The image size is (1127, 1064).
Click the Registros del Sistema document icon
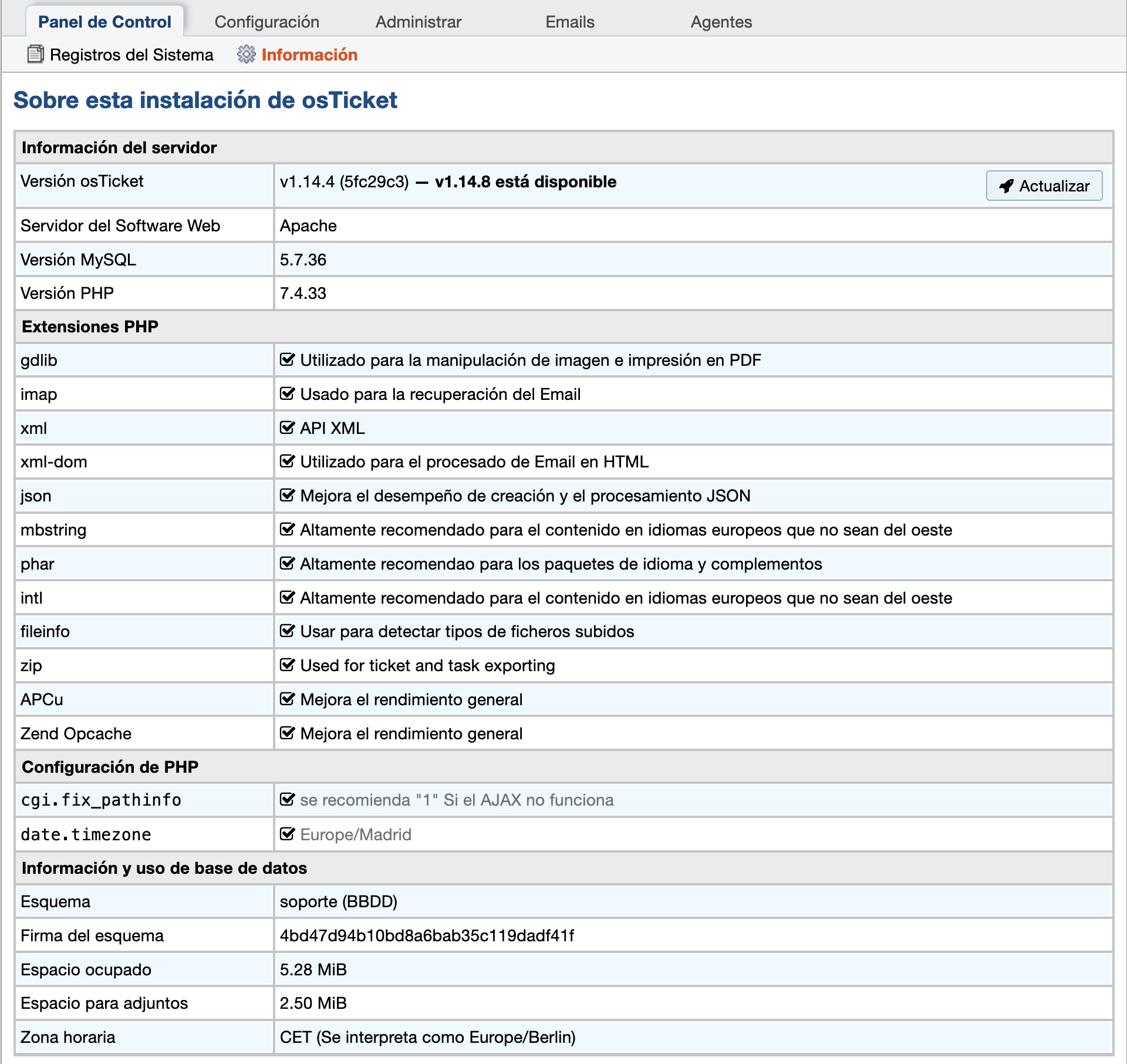[x=35, y=55]
